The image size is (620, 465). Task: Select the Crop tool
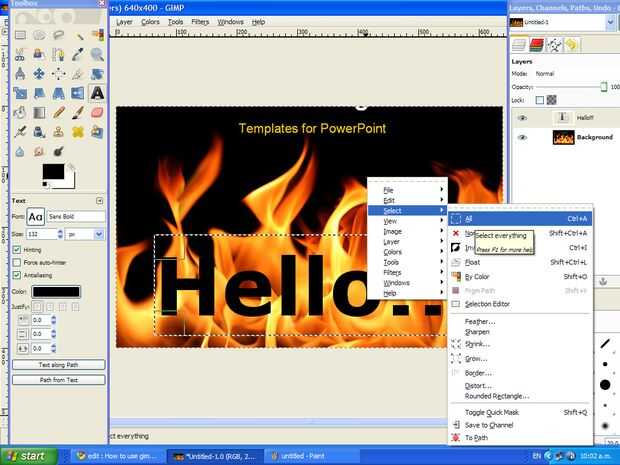pyautogui.click(x=78, y=74)
